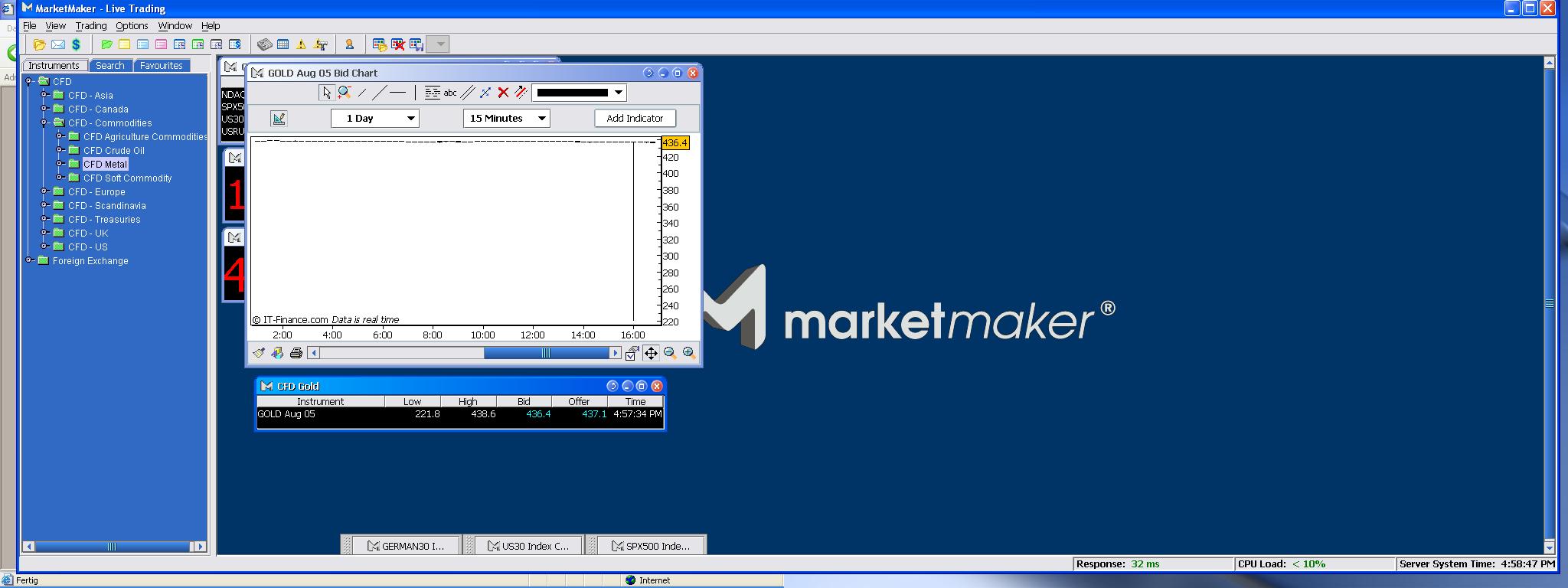Click the chart horizontal scrollbar thumb

546,353
